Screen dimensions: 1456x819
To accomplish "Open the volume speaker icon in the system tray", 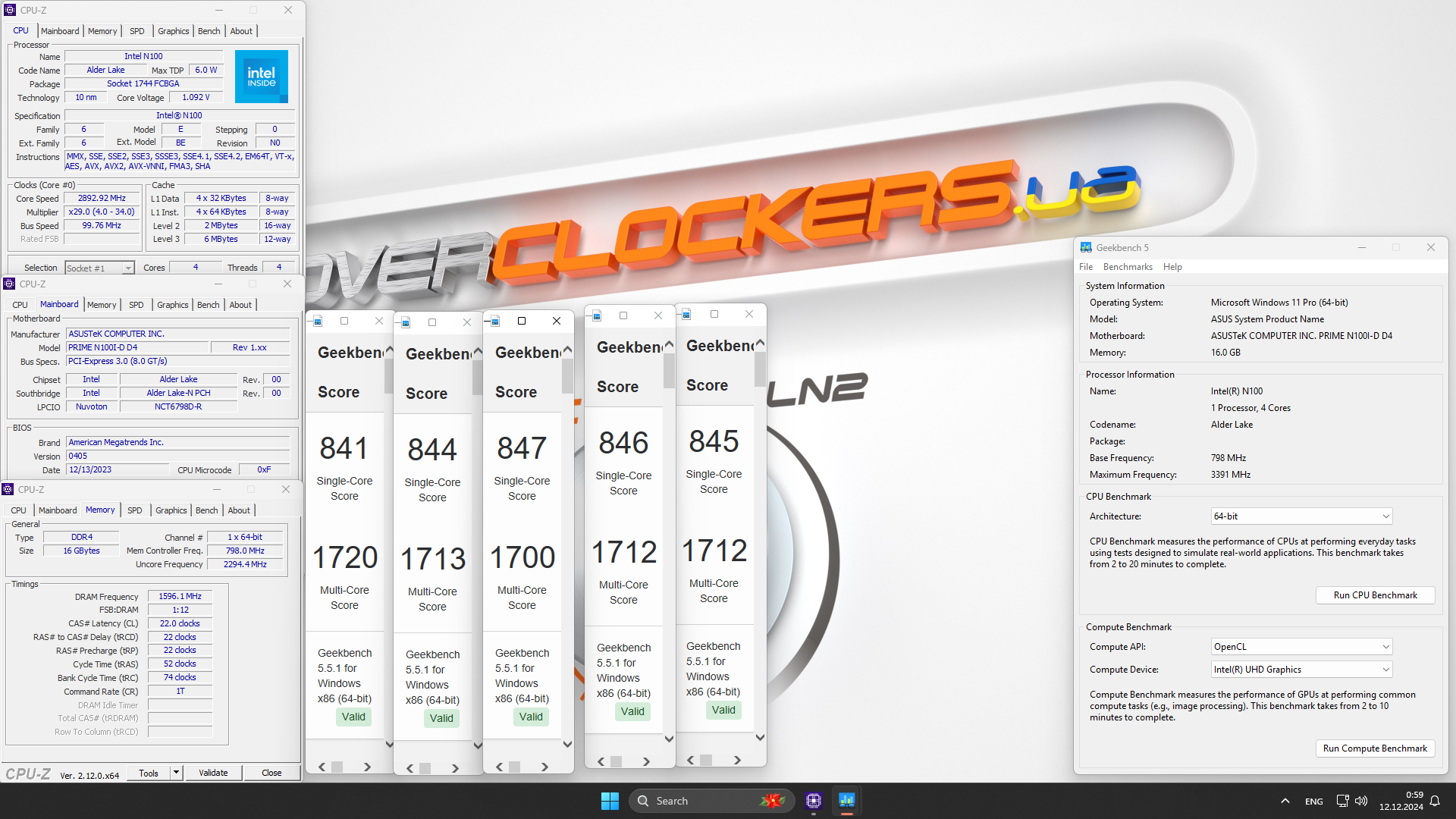I will click(1361, 801).
